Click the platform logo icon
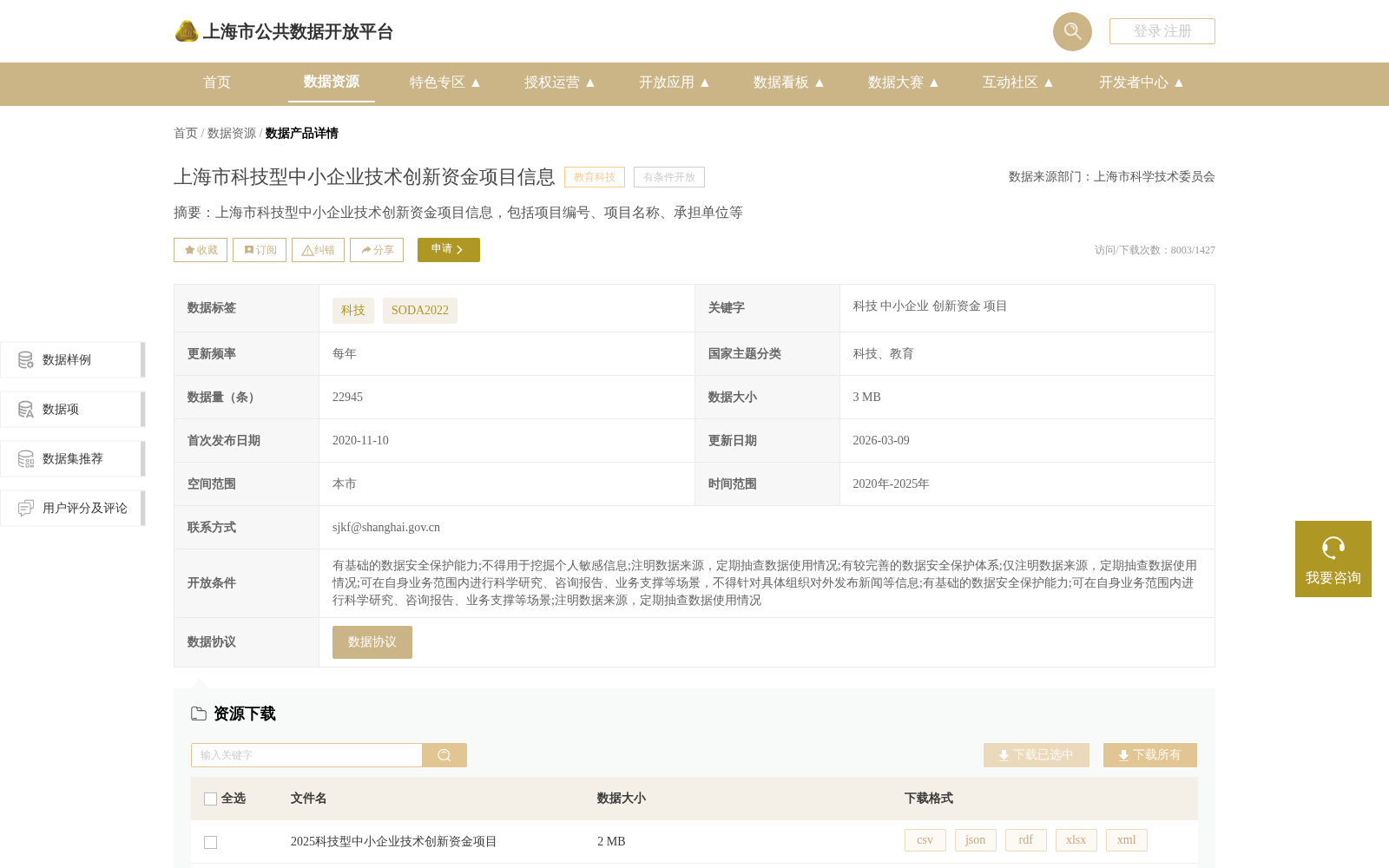 pos(186,31)
